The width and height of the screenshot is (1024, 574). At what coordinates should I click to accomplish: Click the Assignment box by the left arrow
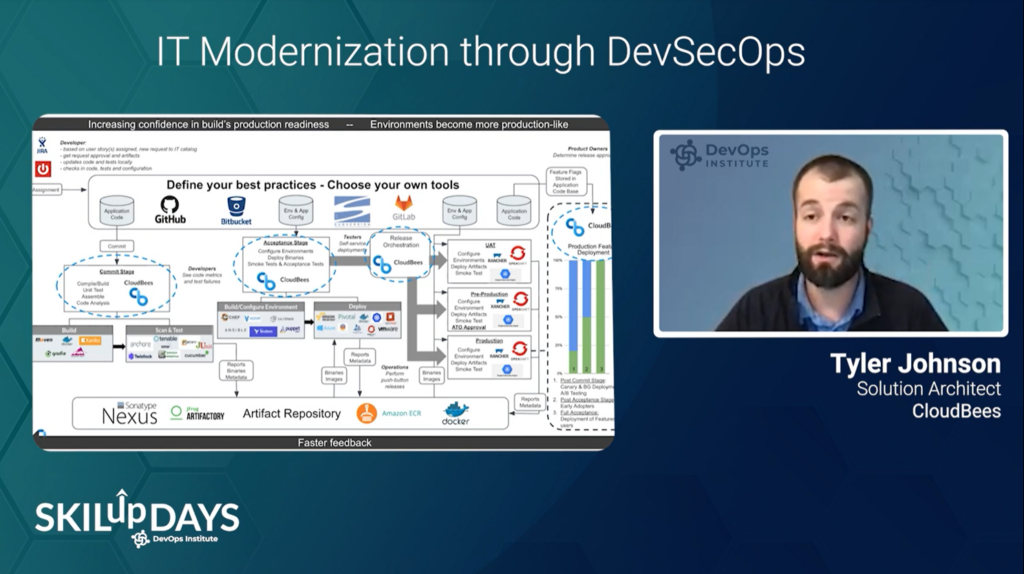click(x=47, y=190)
